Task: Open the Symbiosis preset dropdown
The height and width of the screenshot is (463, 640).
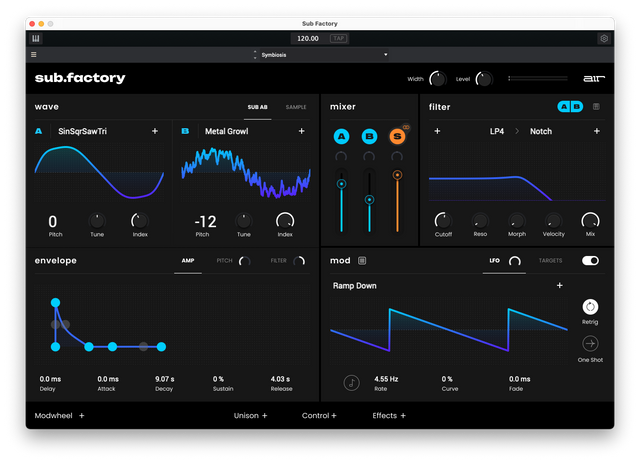Action: (320, 55)
